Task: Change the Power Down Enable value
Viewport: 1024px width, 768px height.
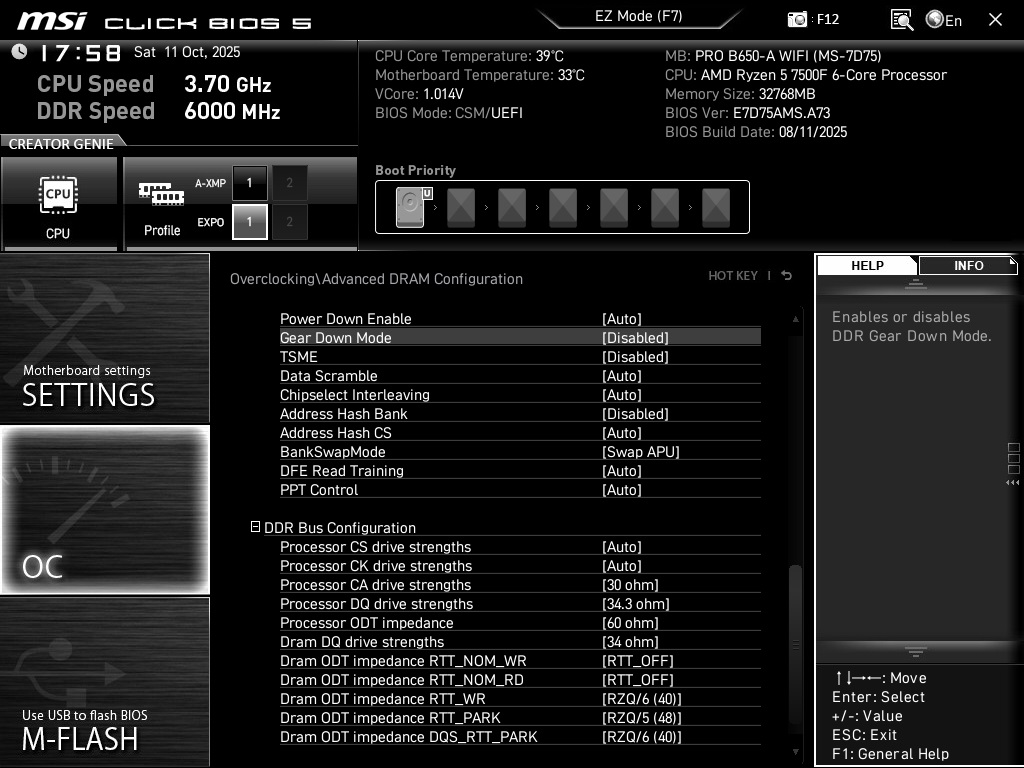Action: [x=621, y=319]
